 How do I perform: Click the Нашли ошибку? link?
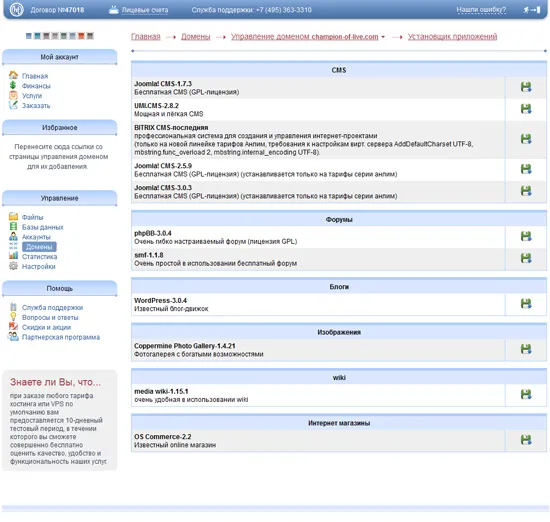point(481,10)
